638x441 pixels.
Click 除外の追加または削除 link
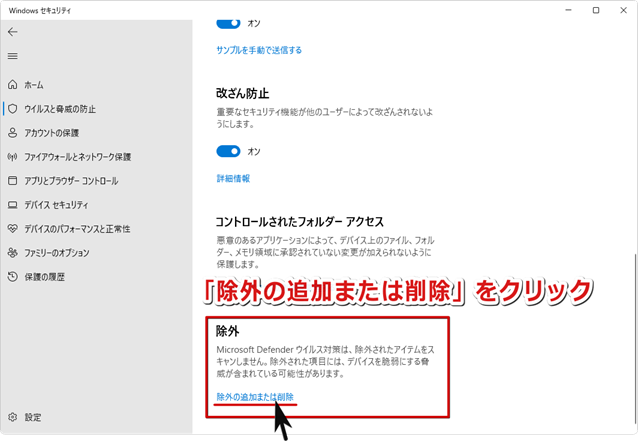255,397
